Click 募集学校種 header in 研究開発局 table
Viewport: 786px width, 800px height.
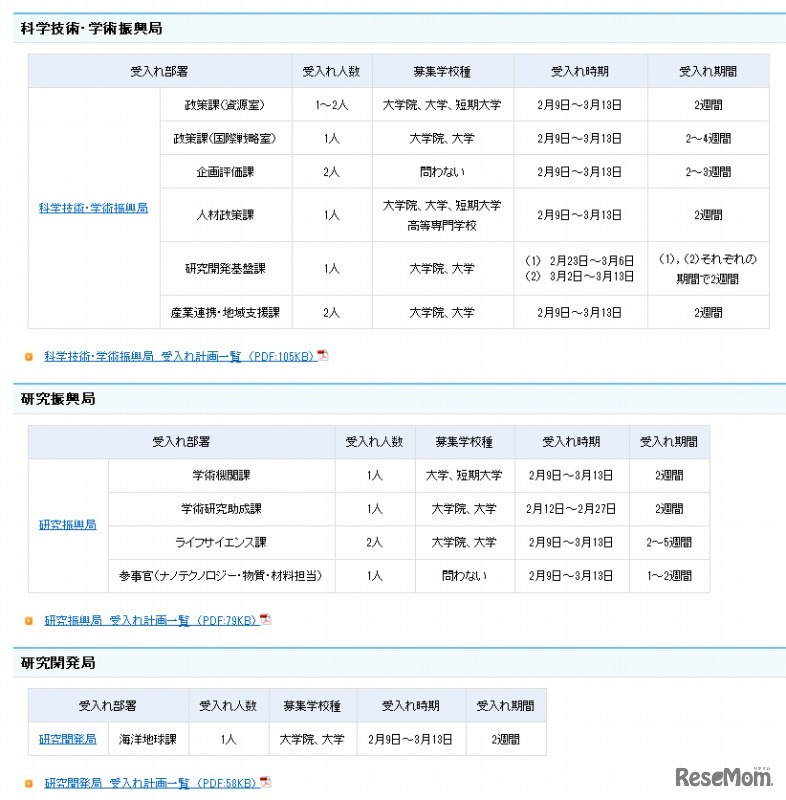[313, 706]
